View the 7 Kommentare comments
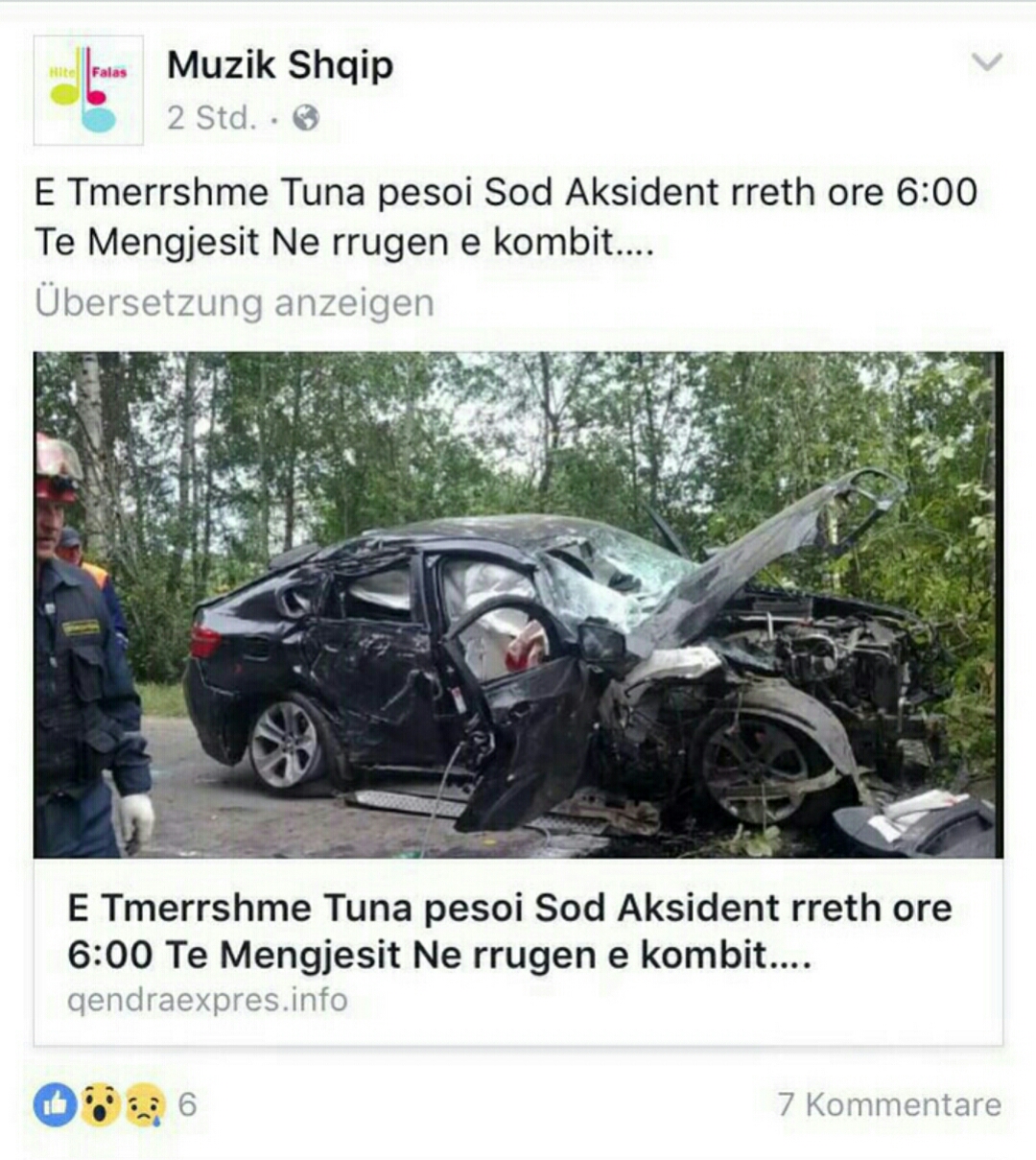Image resolution: width=1036 pixels, height=1160 pixels. (889, 1104)
